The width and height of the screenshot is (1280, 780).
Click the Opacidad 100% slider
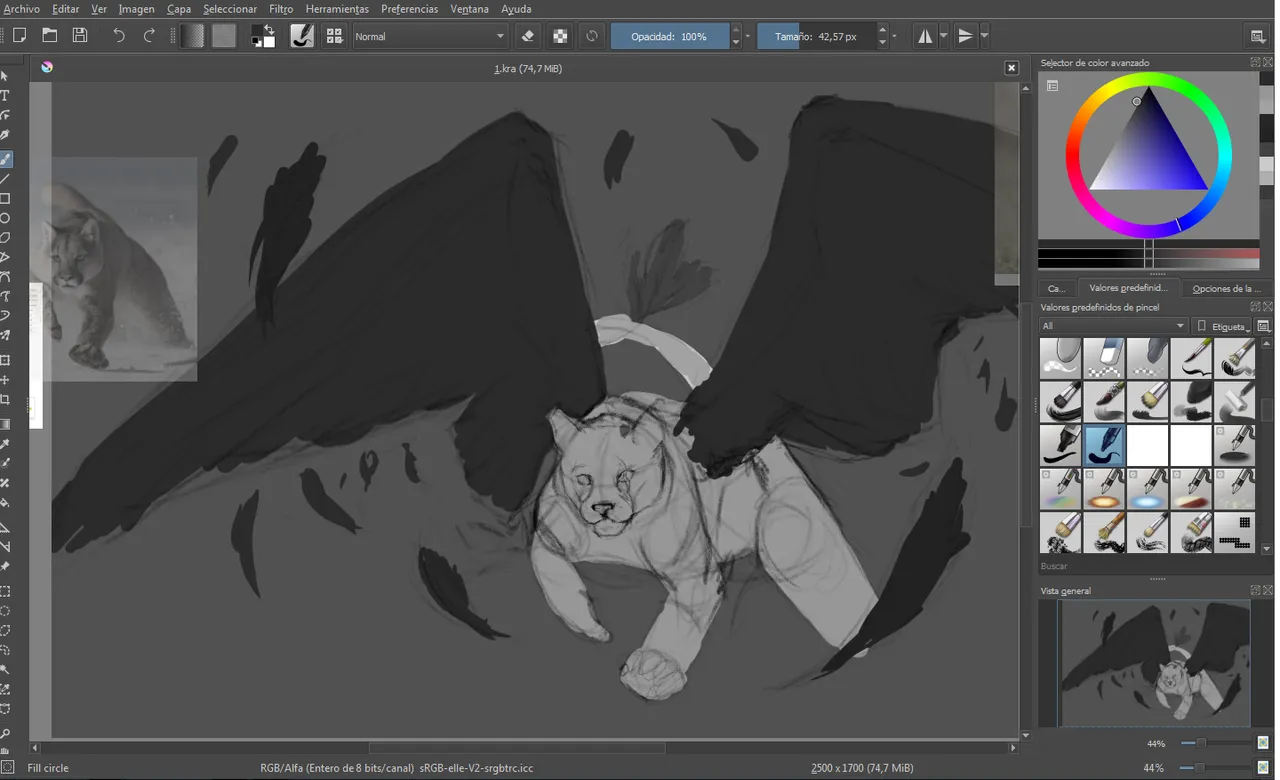pos(670,36)
